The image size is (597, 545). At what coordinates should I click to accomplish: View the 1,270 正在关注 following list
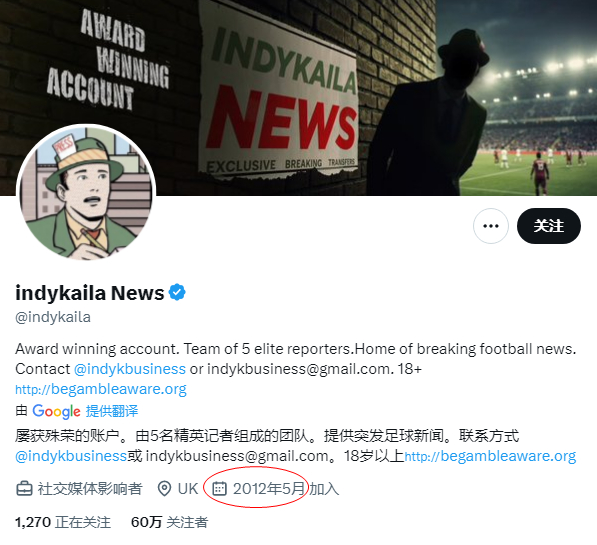pyautogui.click(x=63, y=522)
